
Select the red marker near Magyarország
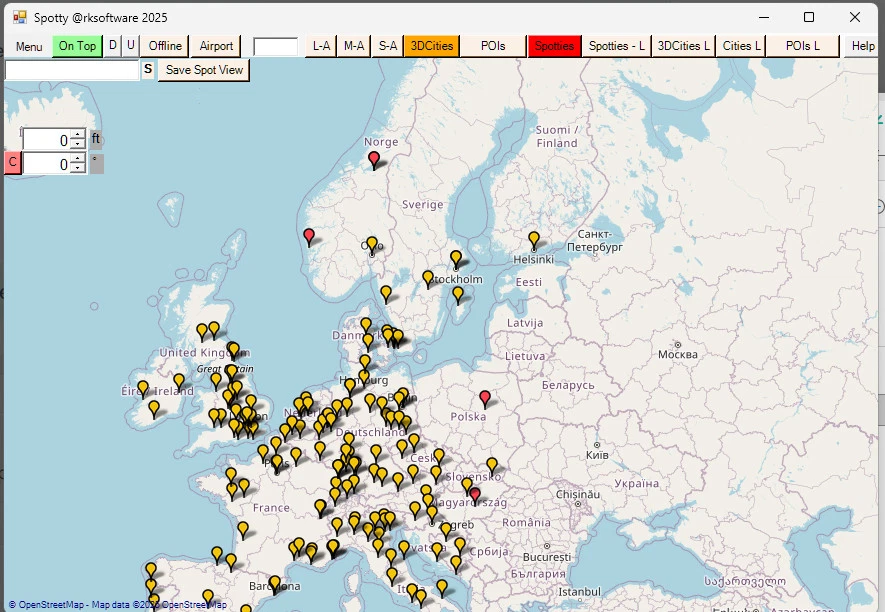coord(475,491)
